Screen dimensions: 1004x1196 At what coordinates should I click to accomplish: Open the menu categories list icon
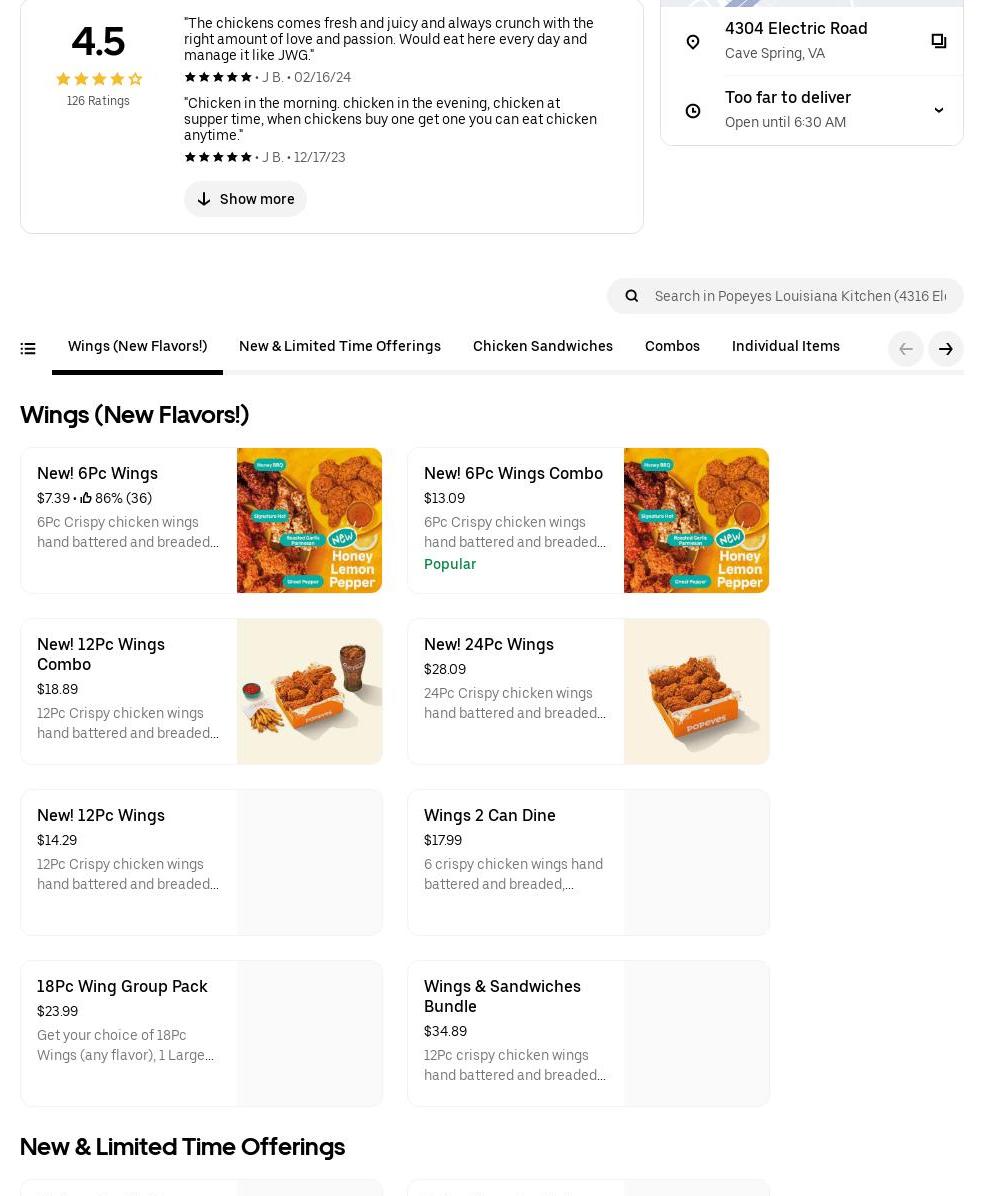[28, 349]
